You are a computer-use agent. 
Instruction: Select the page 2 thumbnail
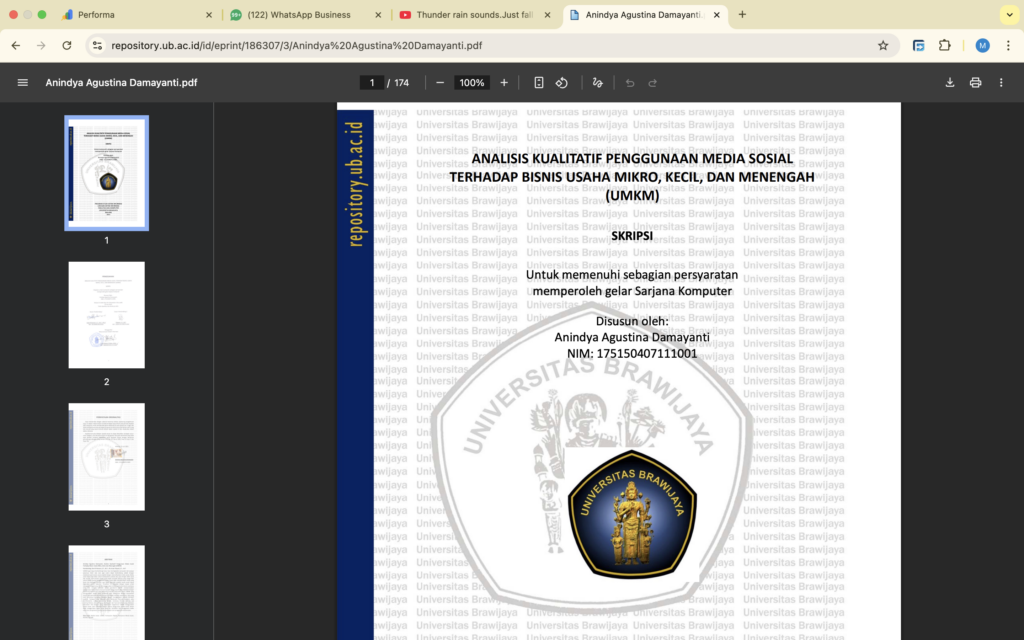click(106, 315)
